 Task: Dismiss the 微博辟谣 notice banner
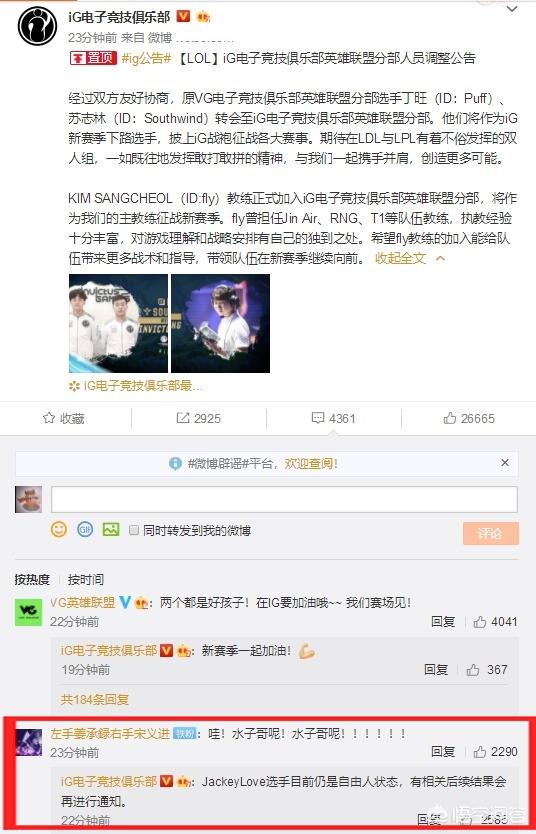pyautogui.click(x=505, y=463)
